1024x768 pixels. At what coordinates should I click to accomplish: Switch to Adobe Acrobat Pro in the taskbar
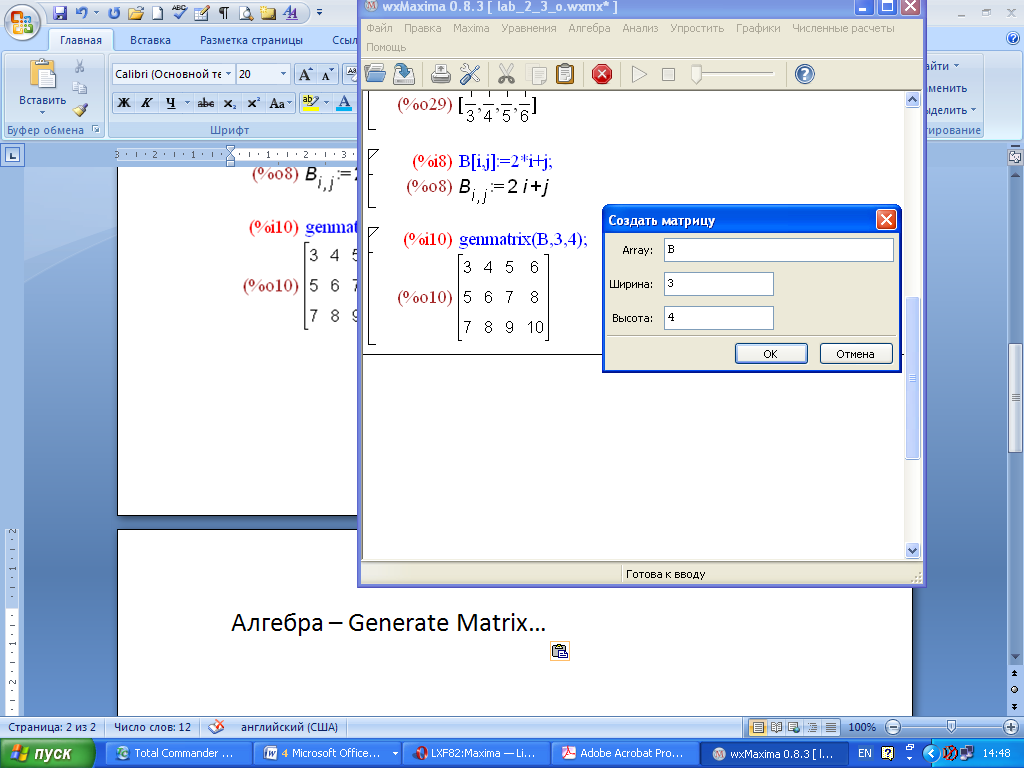coord(625,753)
